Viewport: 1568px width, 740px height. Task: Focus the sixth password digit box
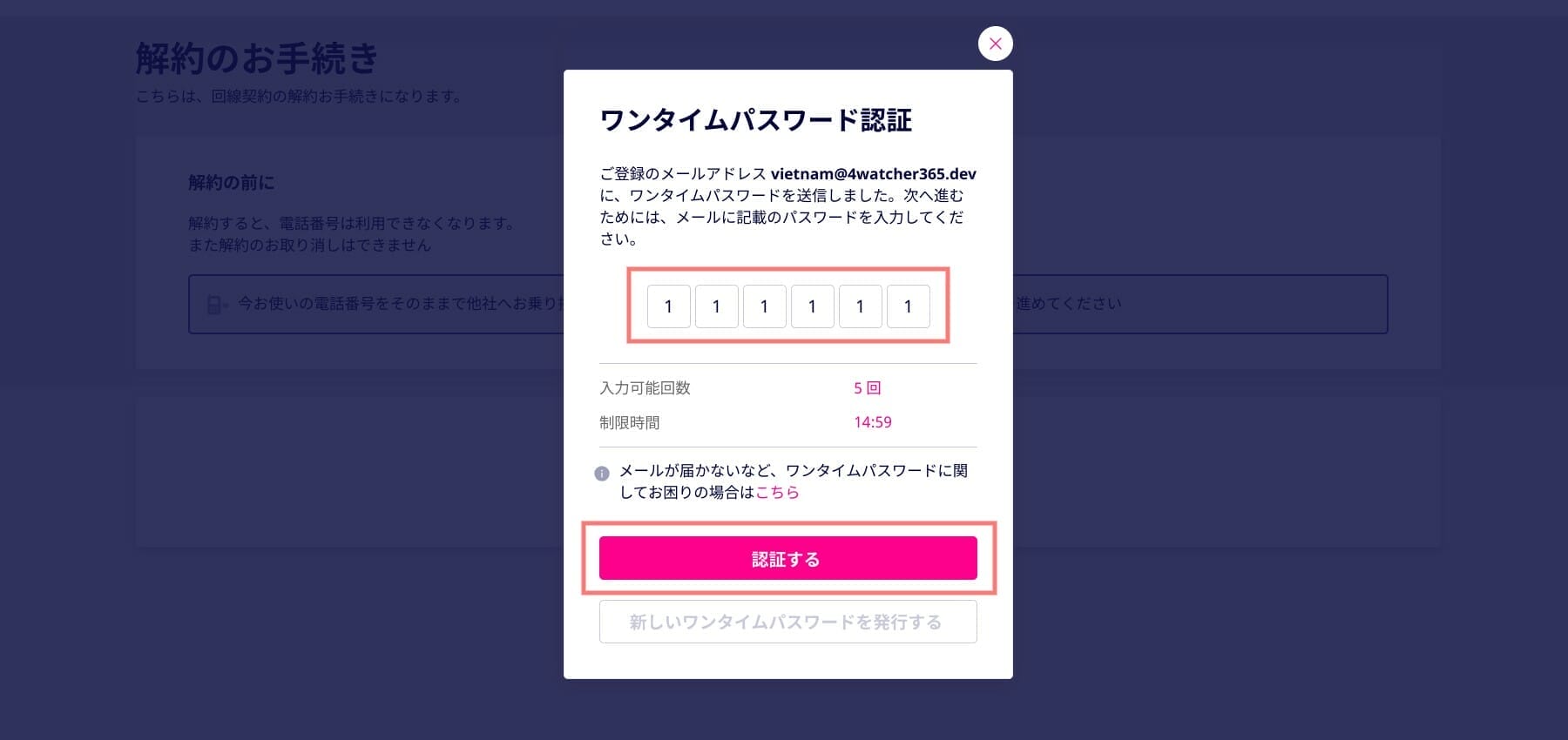pyautogui.click(x=909, y=306)
